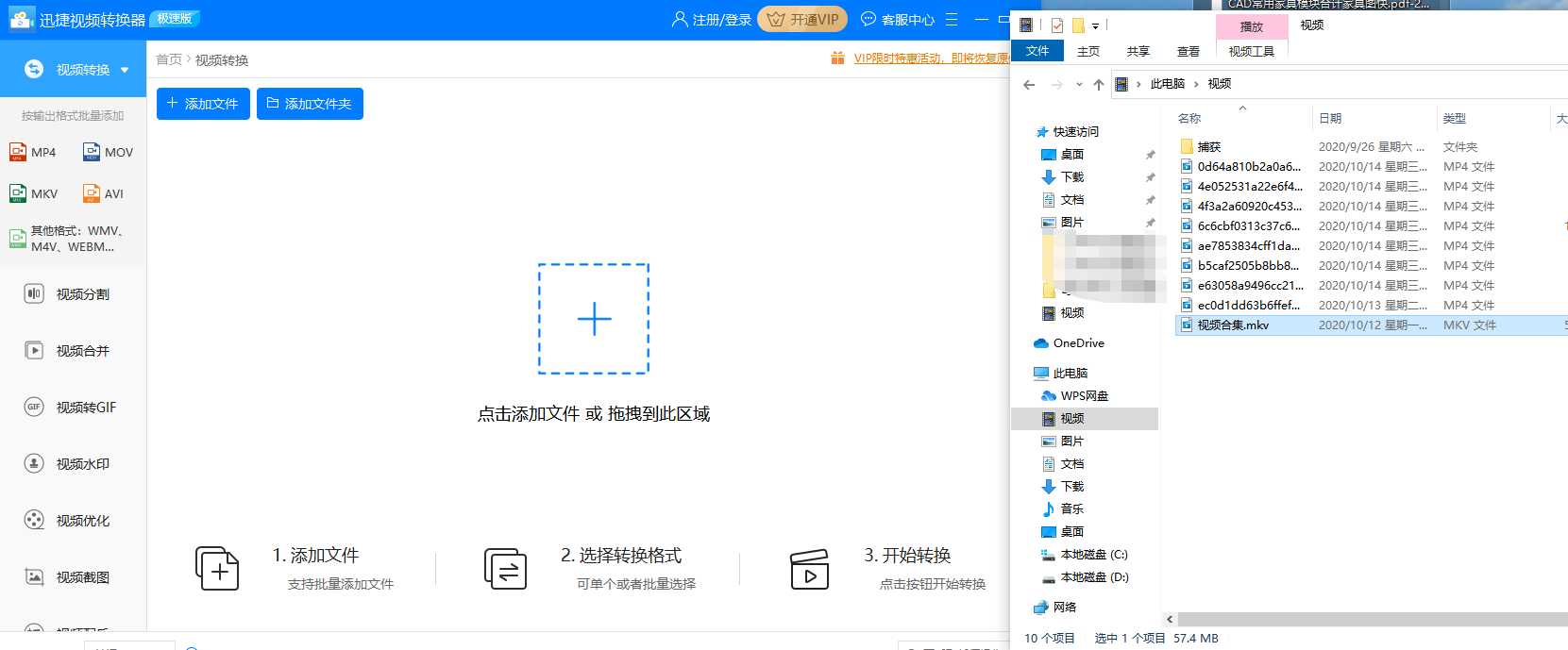The width and height of the screenshot is (1568, 650).
Task: Click the properties checkmark quick access icon
Action: click(1056, 25)
